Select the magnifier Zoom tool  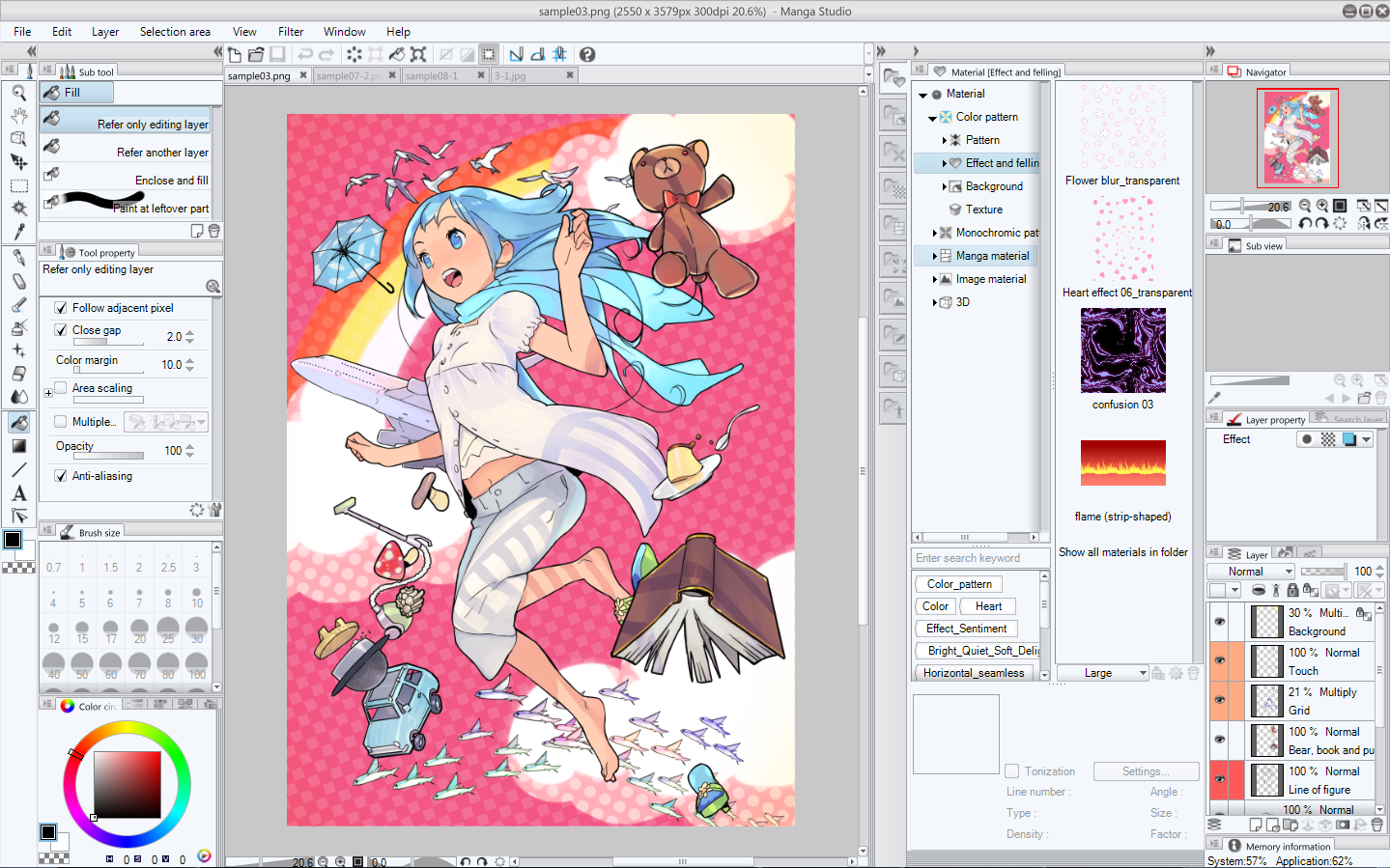point(18,93)
